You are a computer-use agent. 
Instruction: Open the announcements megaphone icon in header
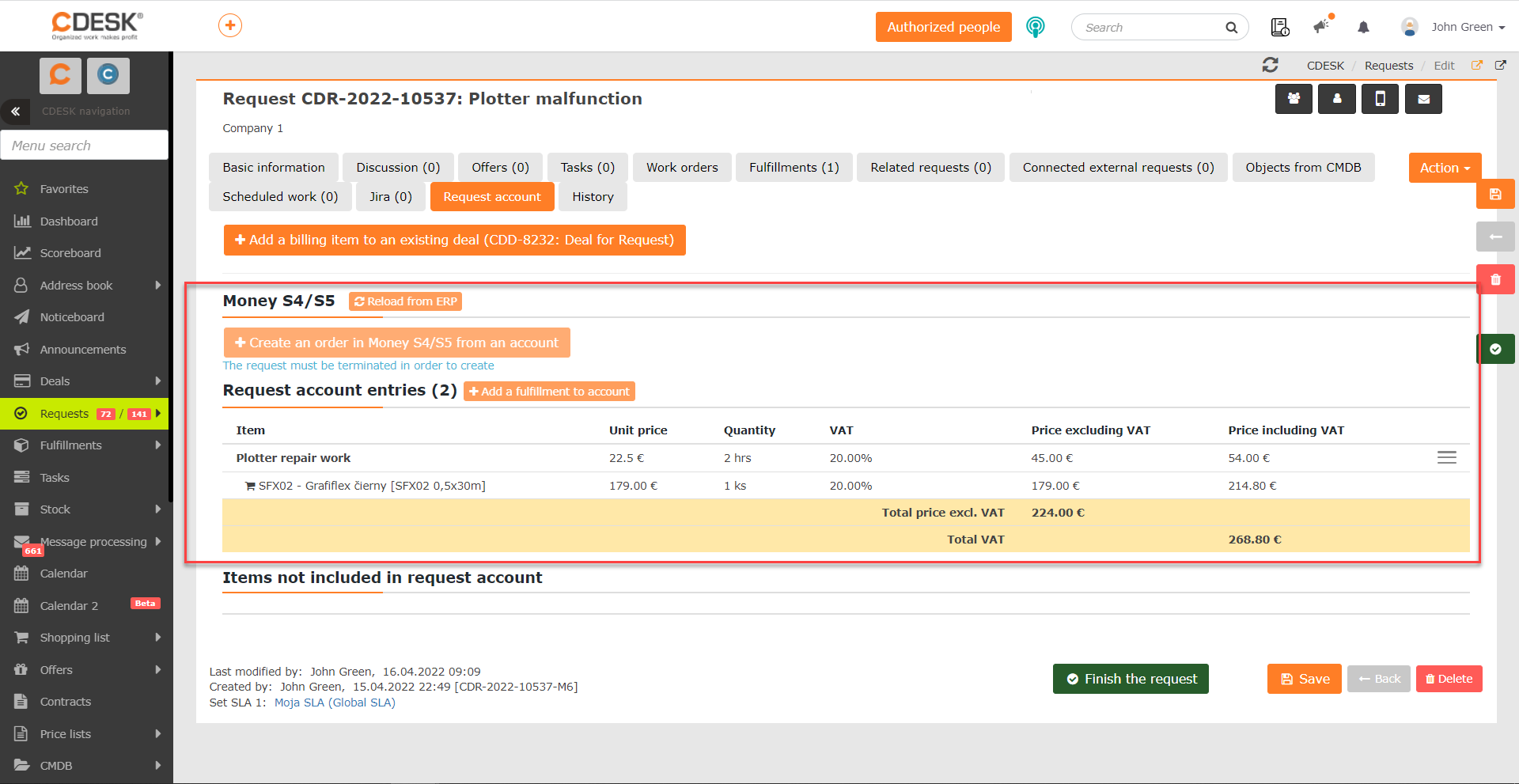(1323, 25)
